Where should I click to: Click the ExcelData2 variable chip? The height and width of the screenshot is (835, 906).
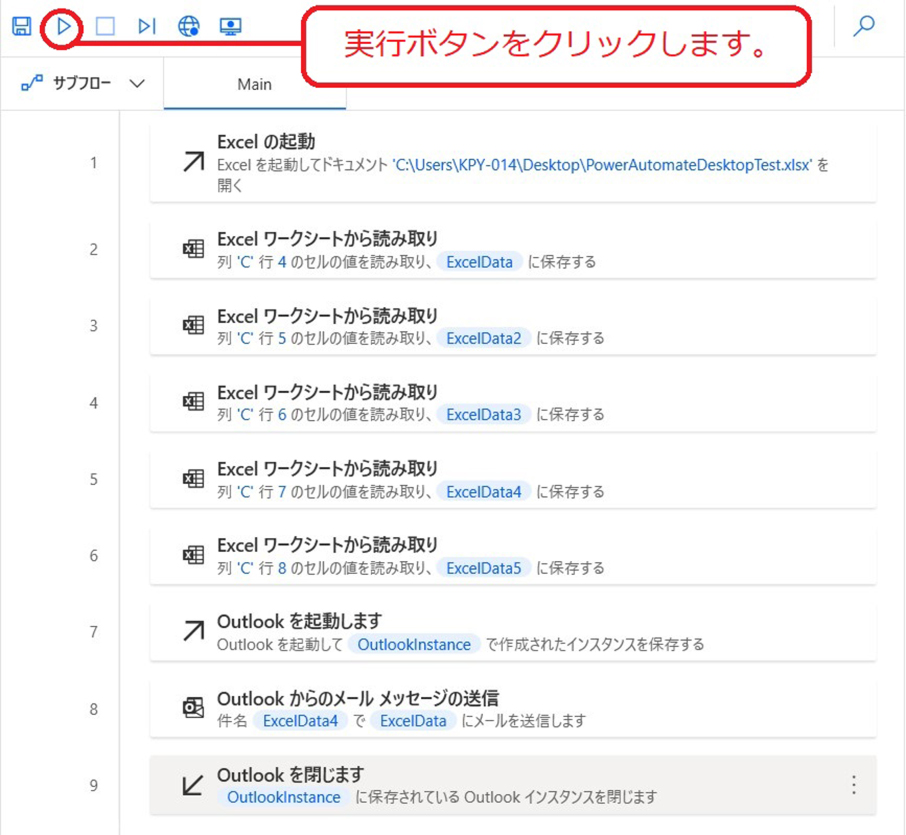[484, 339]
